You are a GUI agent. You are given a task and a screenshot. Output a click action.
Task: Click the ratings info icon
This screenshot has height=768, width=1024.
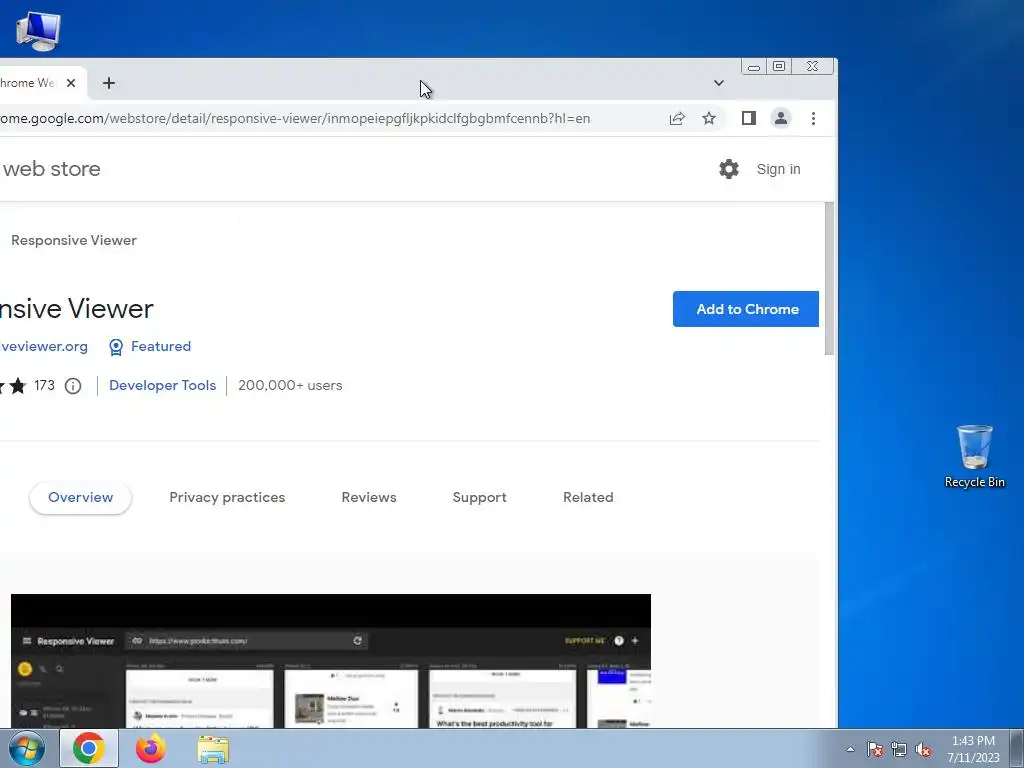click(x=73, y=386)
